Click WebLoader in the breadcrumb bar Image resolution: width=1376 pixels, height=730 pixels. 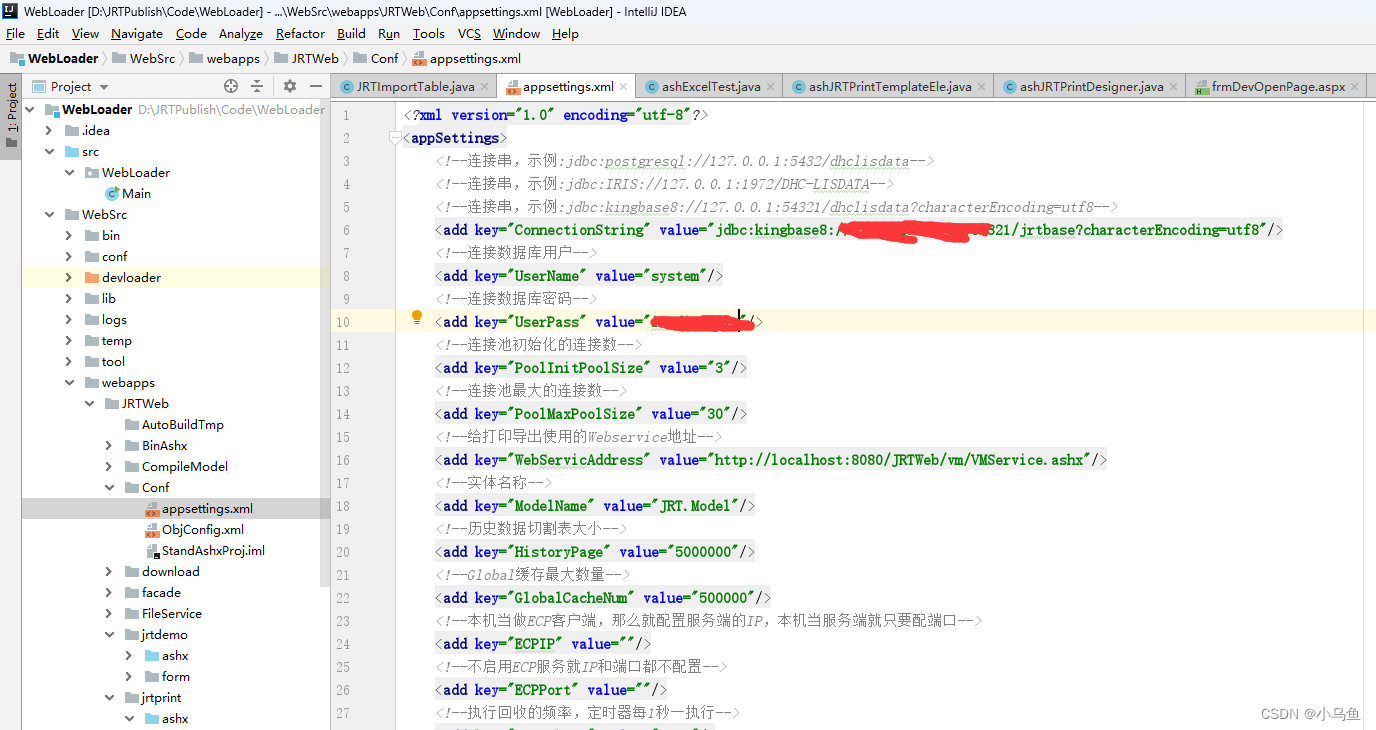(55, 58)
